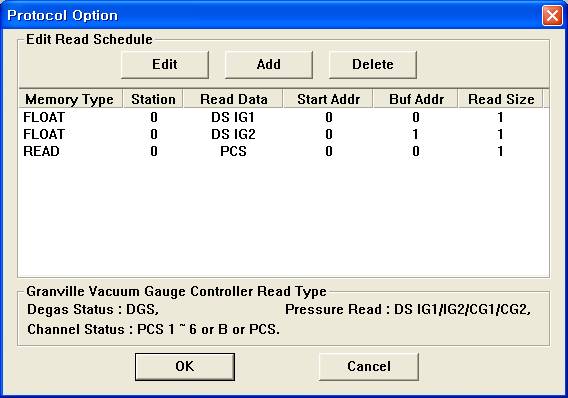
Task: Click Buf Addr value in PCS row
Action: click(x=415, y=151)
